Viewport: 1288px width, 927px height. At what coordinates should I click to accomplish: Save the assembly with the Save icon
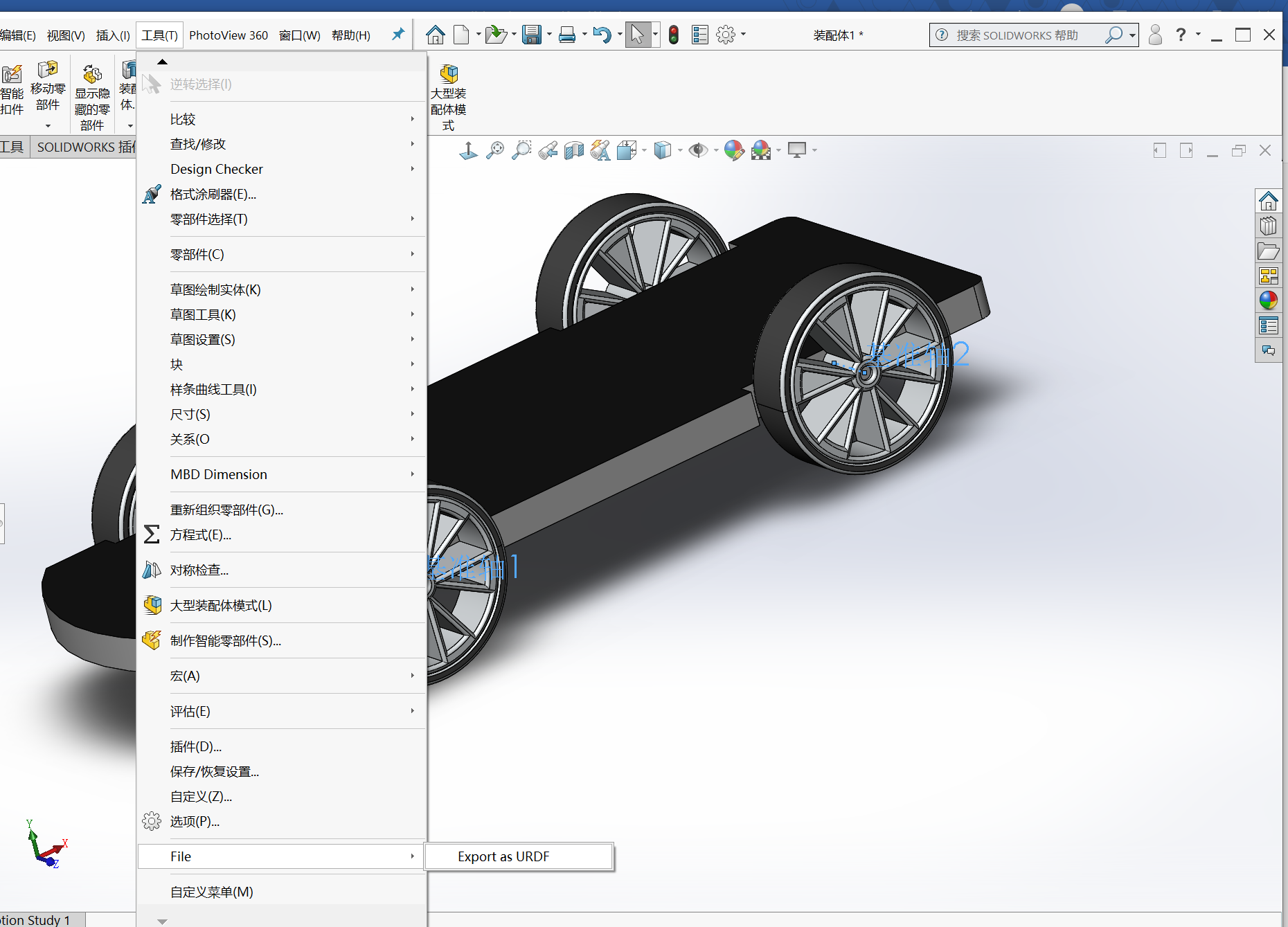(532, 35)
